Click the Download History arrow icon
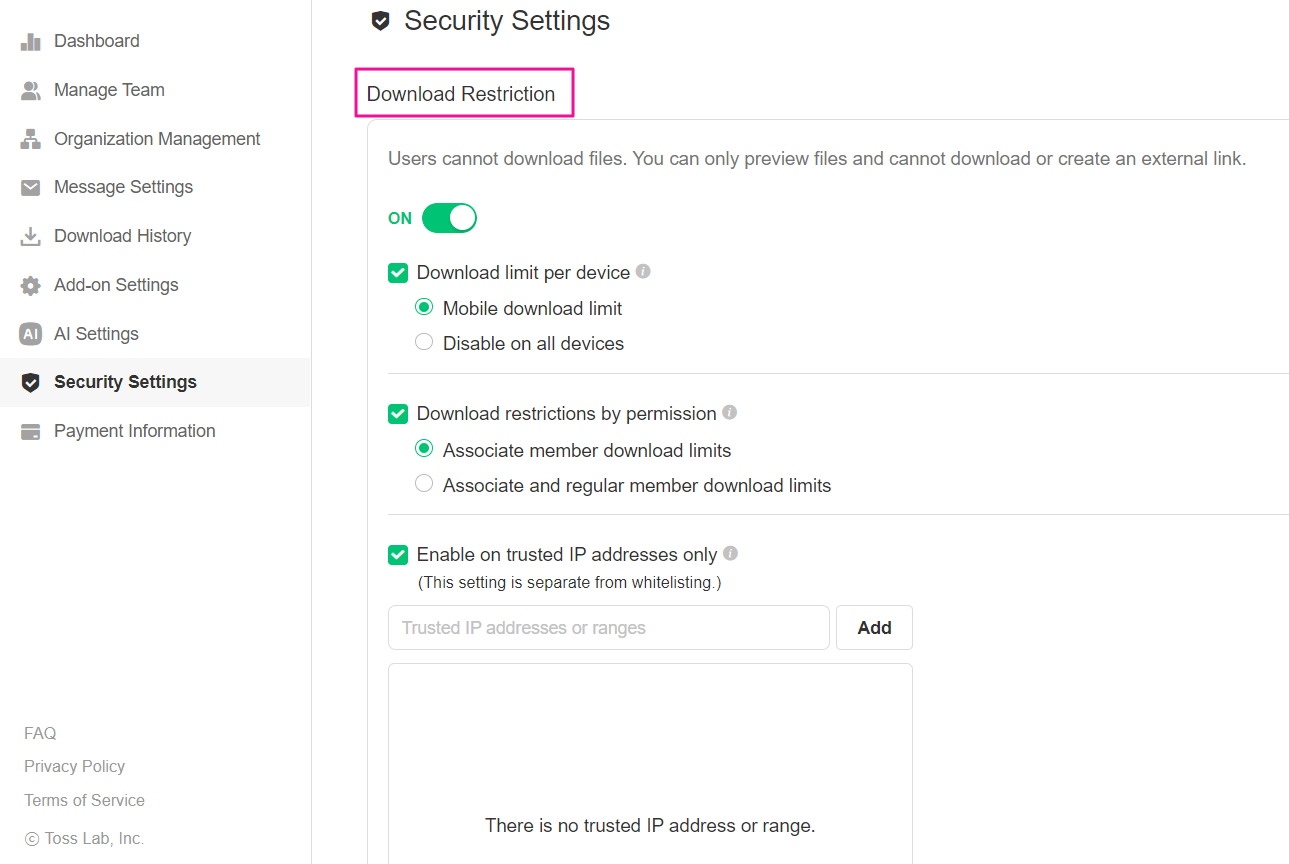Image resolution: width=1289 pixels, height=864 pixels. click(x=31, y=236)
